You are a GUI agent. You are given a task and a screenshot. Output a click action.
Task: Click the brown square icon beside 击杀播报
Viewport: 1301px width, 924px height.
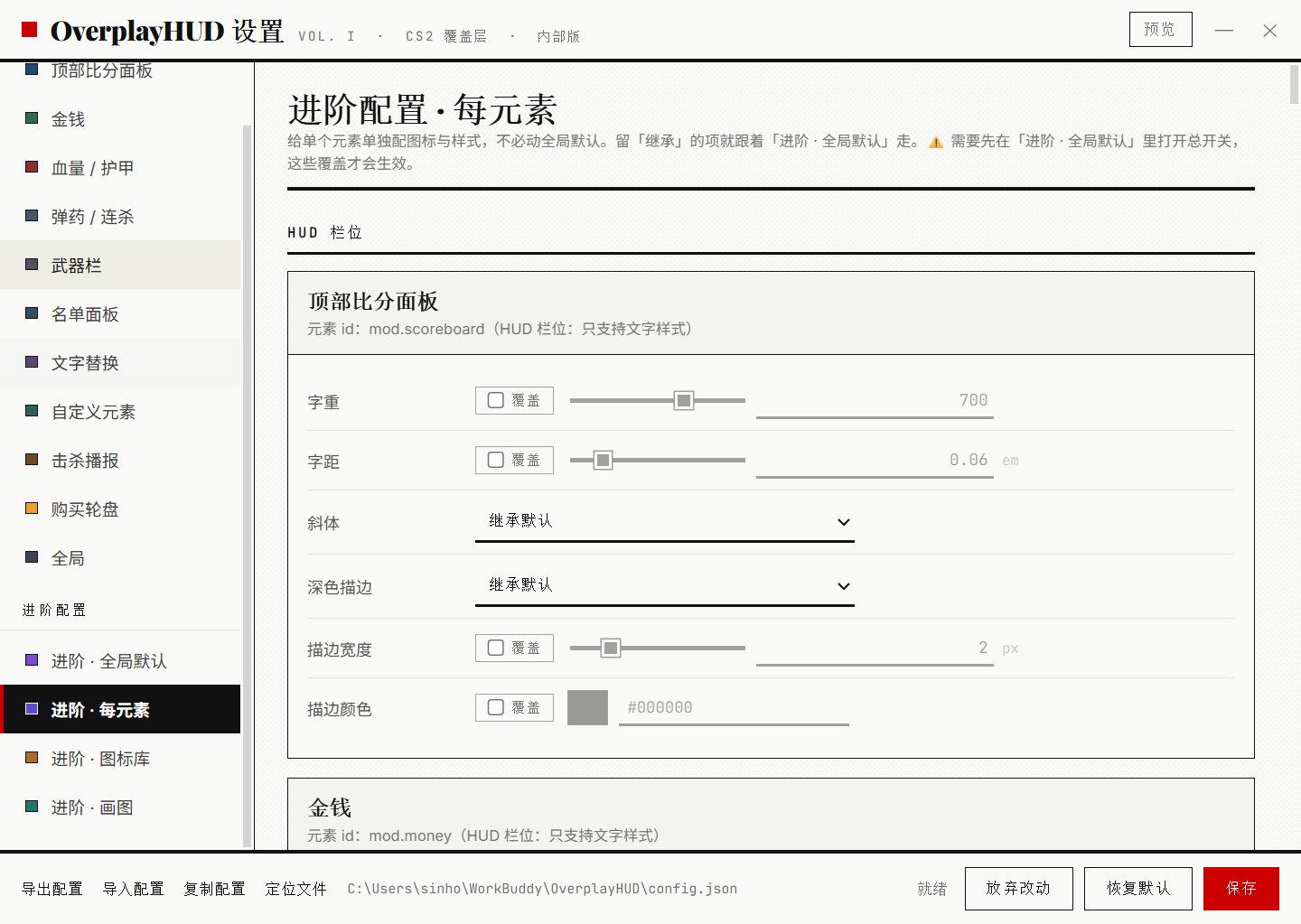click(x=32, y=459)
